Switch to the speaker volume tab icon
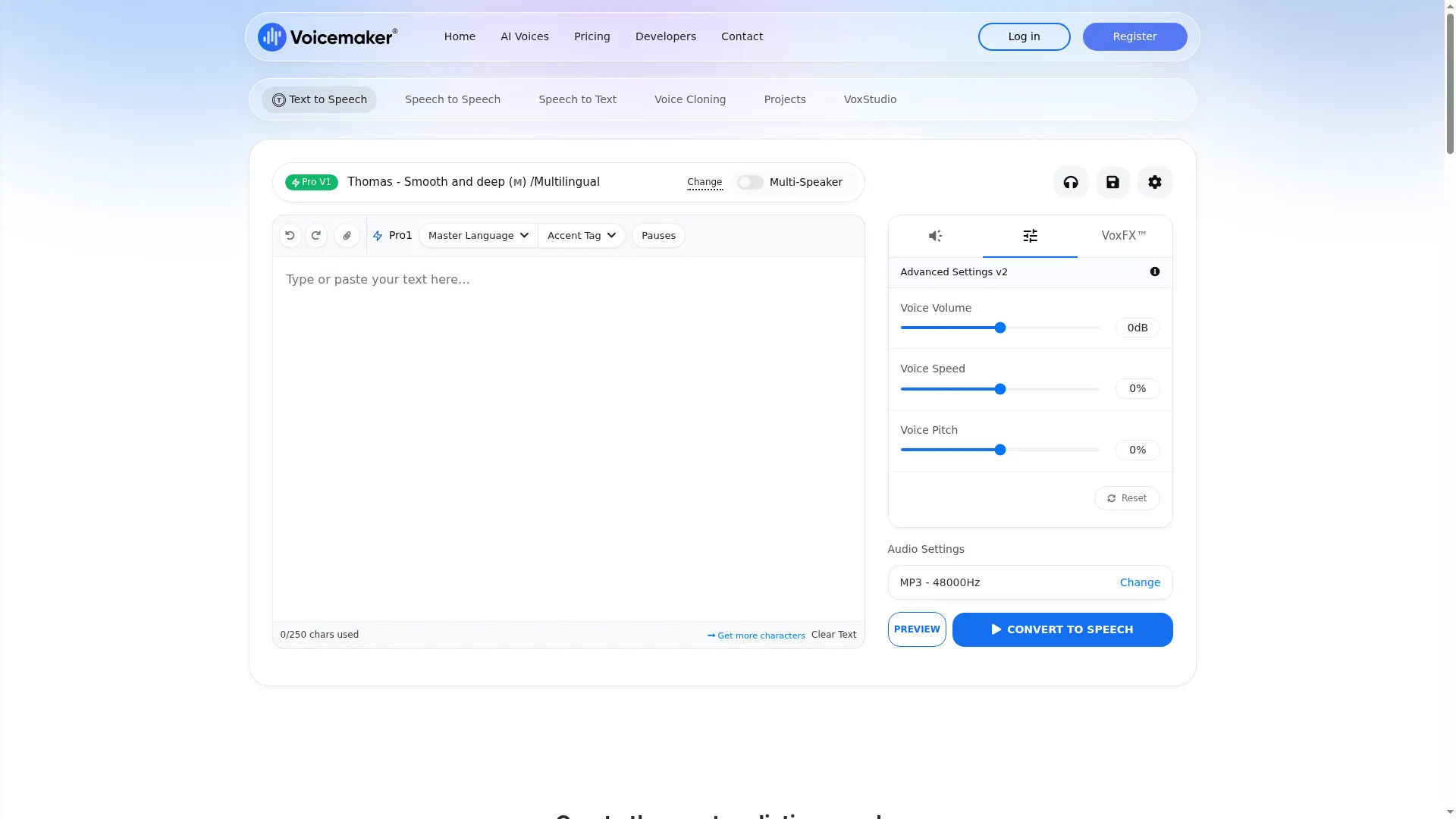 click(935, 236)
